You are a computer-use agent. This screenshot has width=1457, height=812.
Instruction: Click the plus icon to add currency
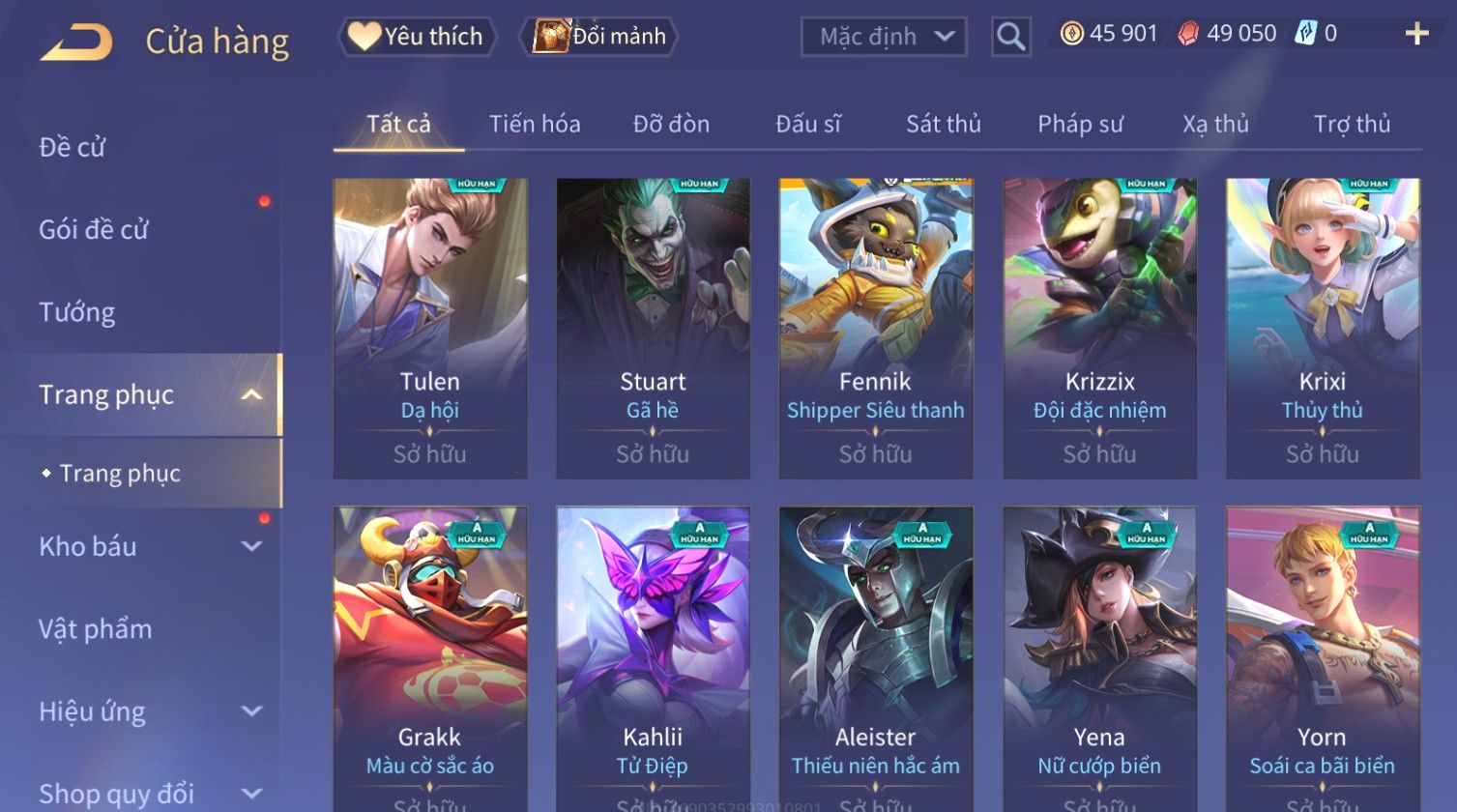click(1416, 34)
